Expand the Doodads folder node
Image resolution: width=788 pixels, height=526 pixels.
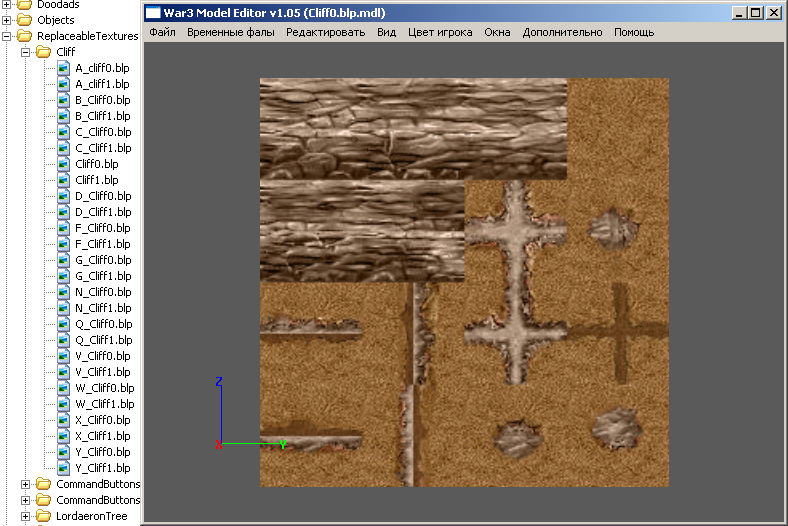tap(7, 5)
